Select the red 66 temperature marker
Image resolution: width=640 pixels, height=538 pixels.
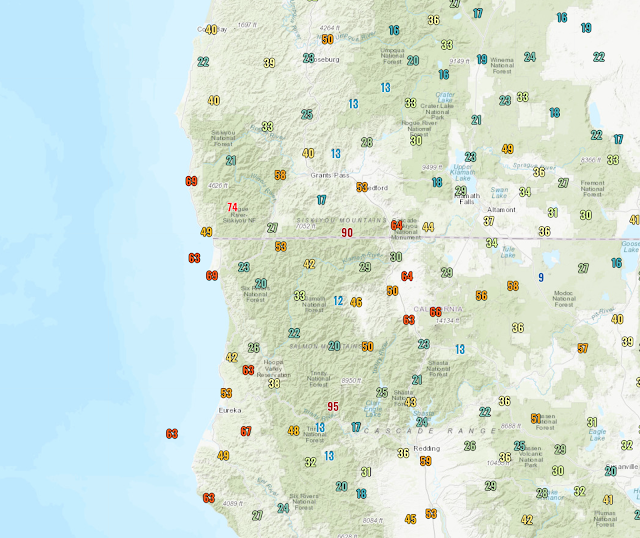435,311
